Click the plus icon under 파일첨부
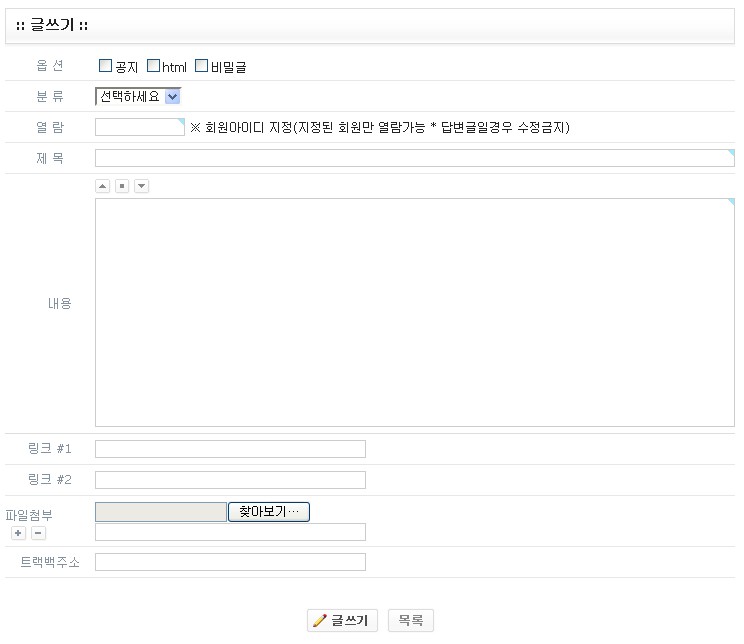This screenshot has width=744, height=644. (x=18, y=533)
